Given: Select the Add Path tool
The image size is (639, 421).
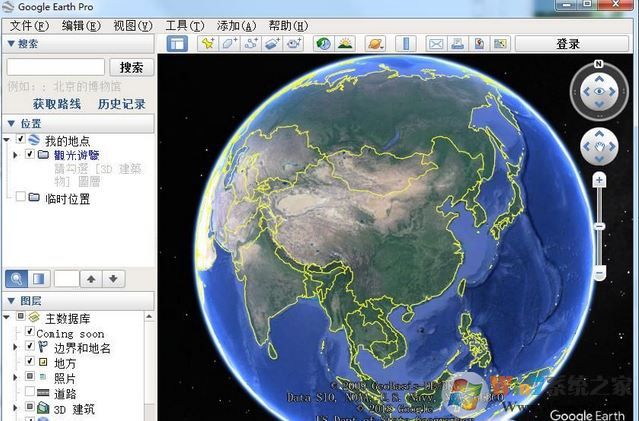Looking at the screenshot, I should pos(251,44).
